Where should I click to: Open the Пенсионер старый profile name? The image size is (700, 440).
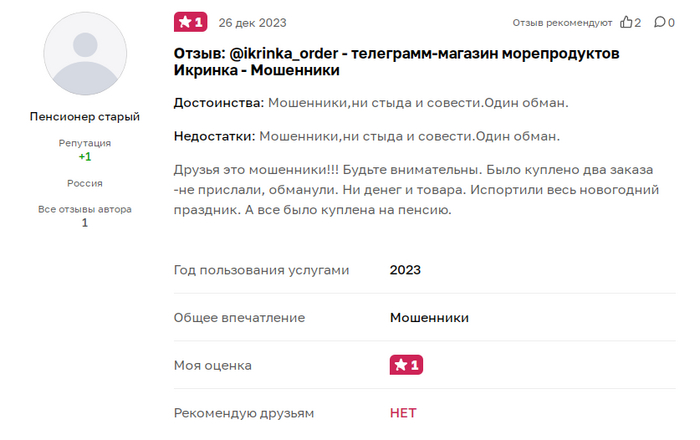click(84, 117)
